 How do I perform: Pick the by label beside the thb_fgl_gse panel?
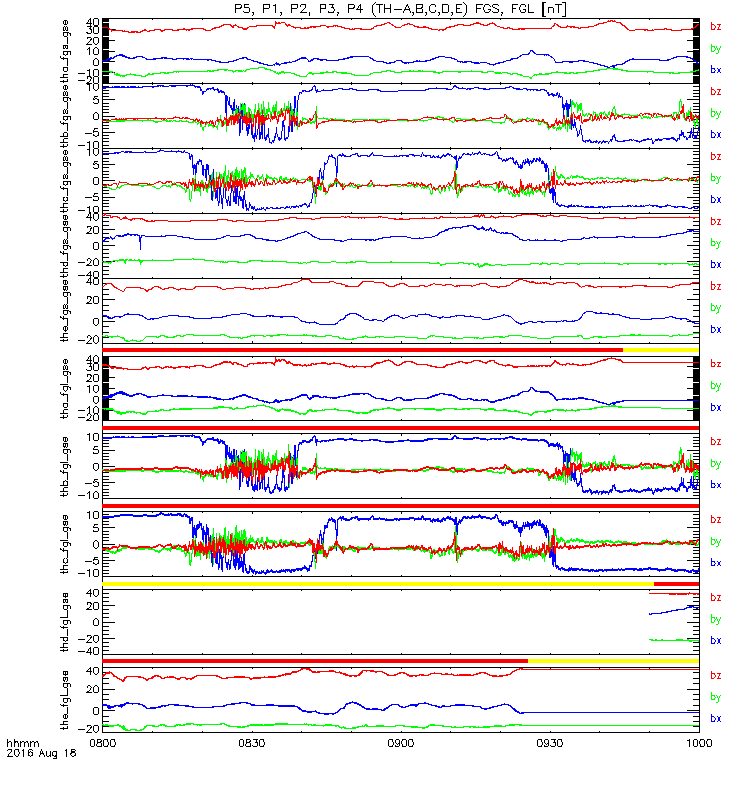tap(716, 464)
